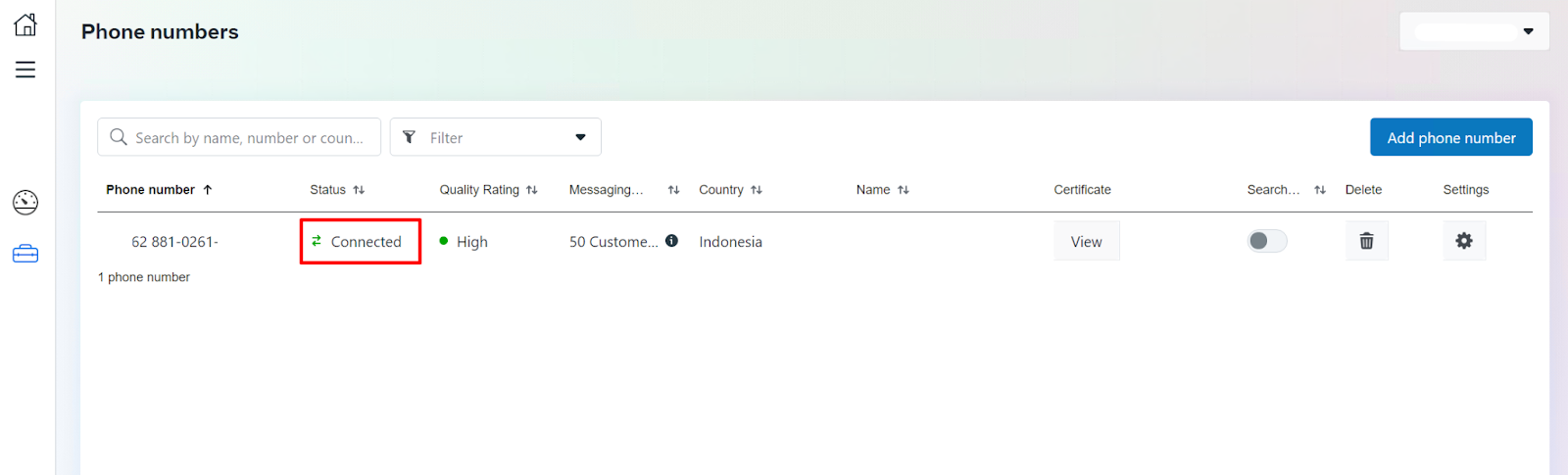1568x475 pixels.
Task: Click the High quality rating cell
Action: coord(464,242)
